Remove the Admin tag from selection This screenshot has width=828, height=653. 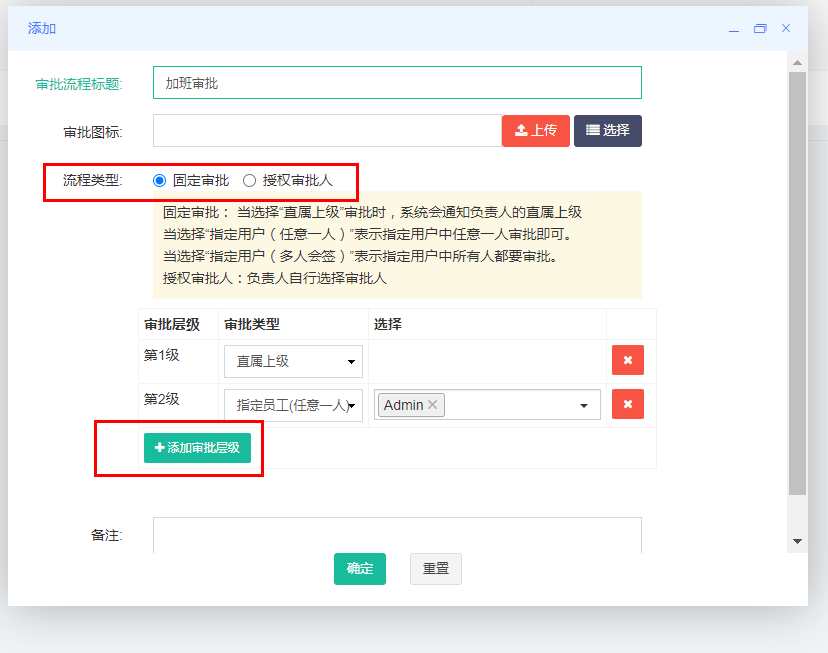click(432, 404)
